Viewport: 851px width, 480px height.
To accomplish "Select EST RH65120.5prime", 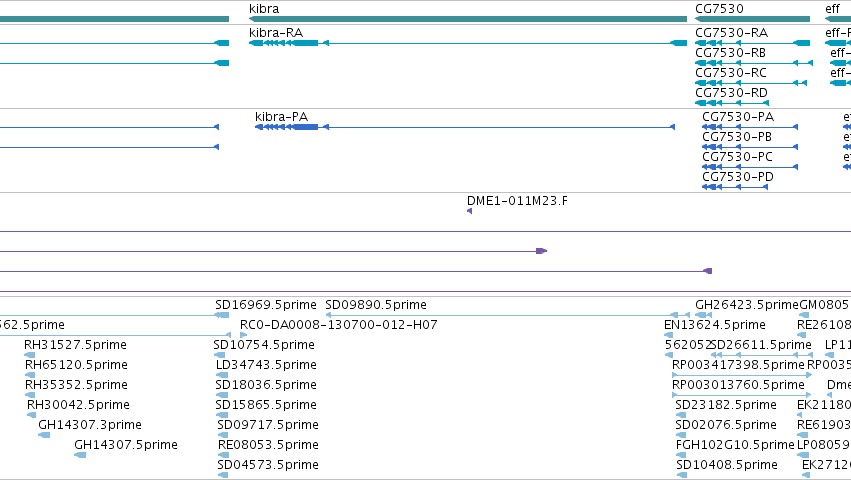I will point(76,365).
